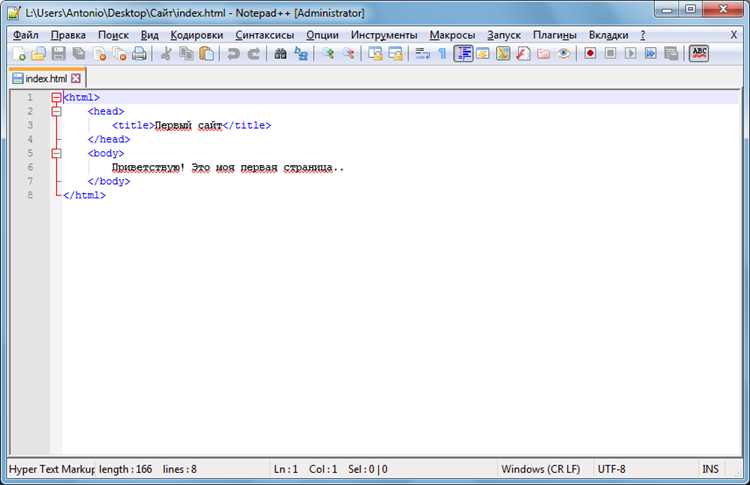Click Windows (CR LF) in status bar
Screen dimensions: 750x485
(x=540, y=469)
